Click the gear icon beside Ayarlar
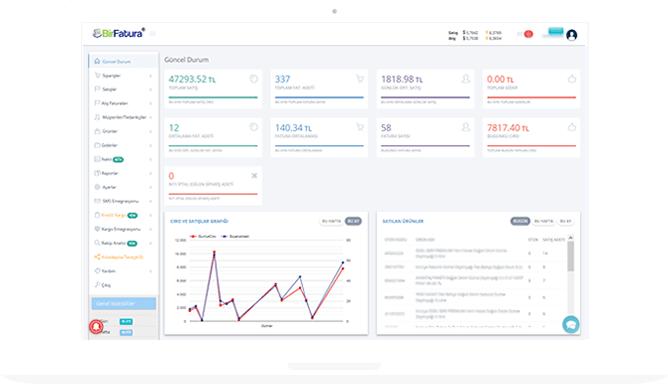Image resolution: width=668 pixels, height=384 pixels. [x=97, y=187]
